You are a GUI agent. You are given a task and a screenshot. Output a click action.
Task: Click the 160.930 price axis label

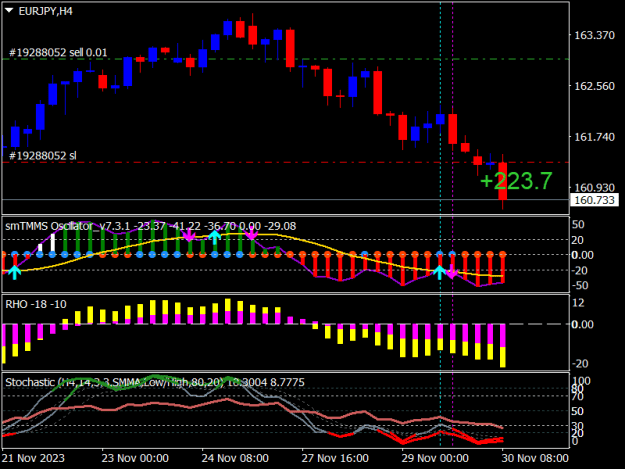[594, 187]
